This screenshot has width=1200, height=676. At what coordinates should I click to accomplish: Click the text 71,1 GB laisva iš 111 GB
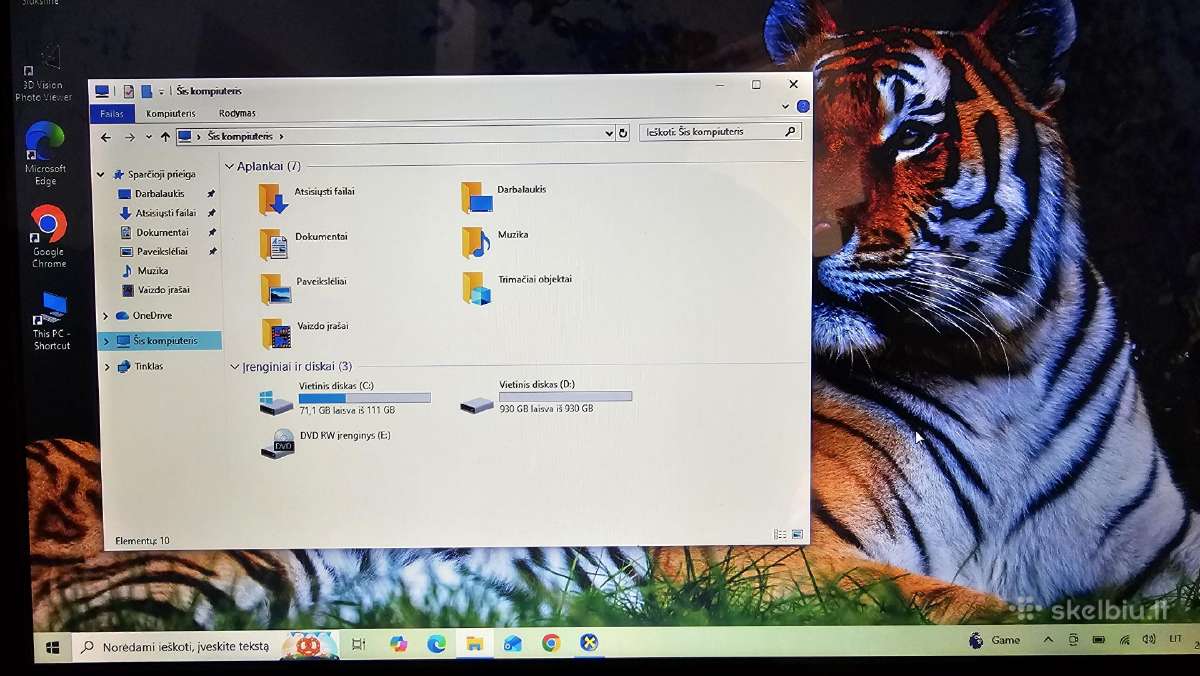coord(347,410)
